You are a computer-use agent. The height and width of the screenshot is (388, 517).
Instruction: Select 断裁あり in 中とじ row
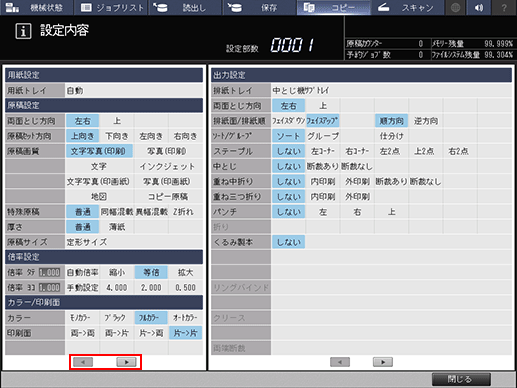[x=323, y=166]
